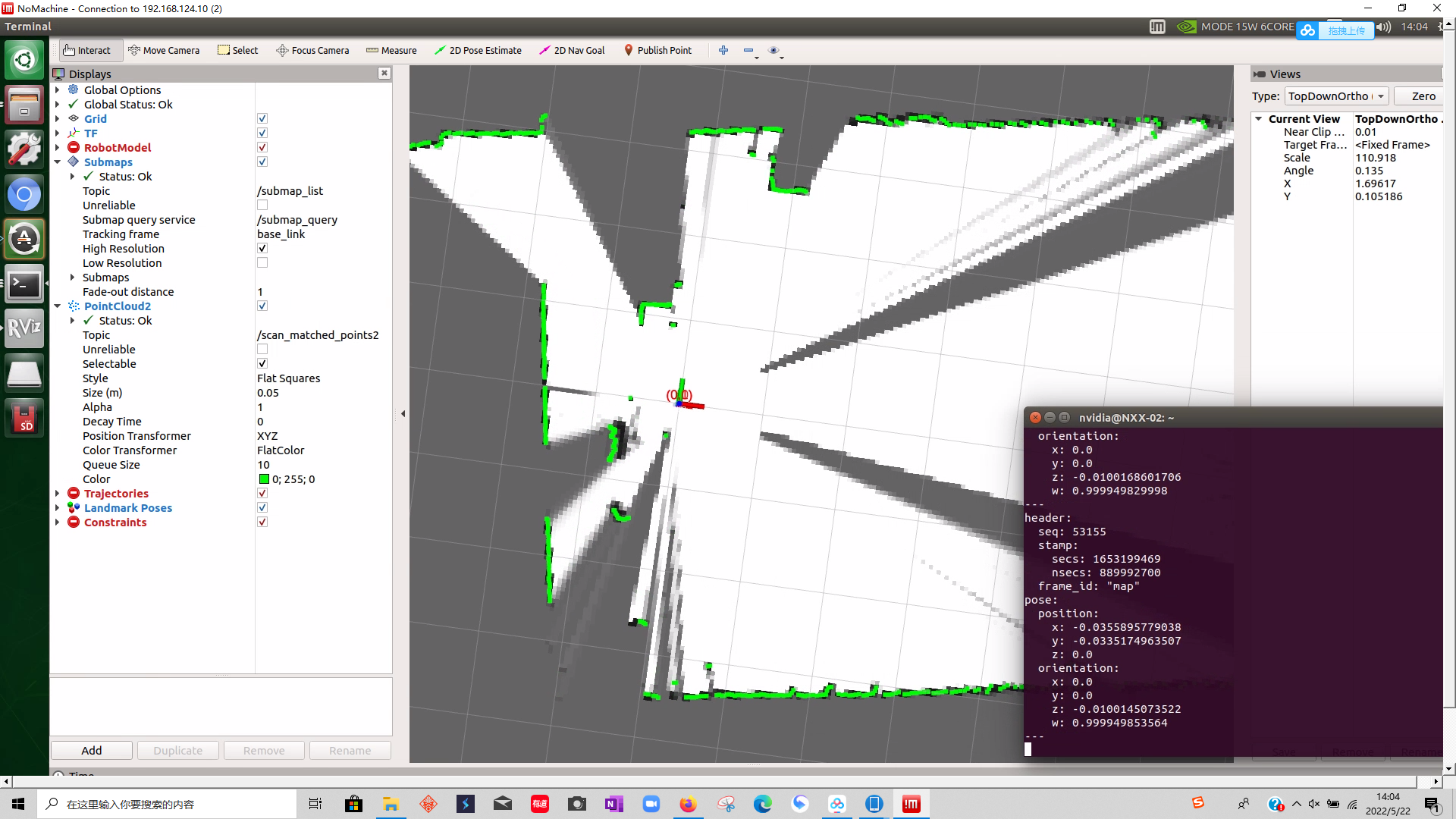Open the view Type dropdown showing TopDownOrtho
Screen dimensions: 1456x819
point(1336,96)
